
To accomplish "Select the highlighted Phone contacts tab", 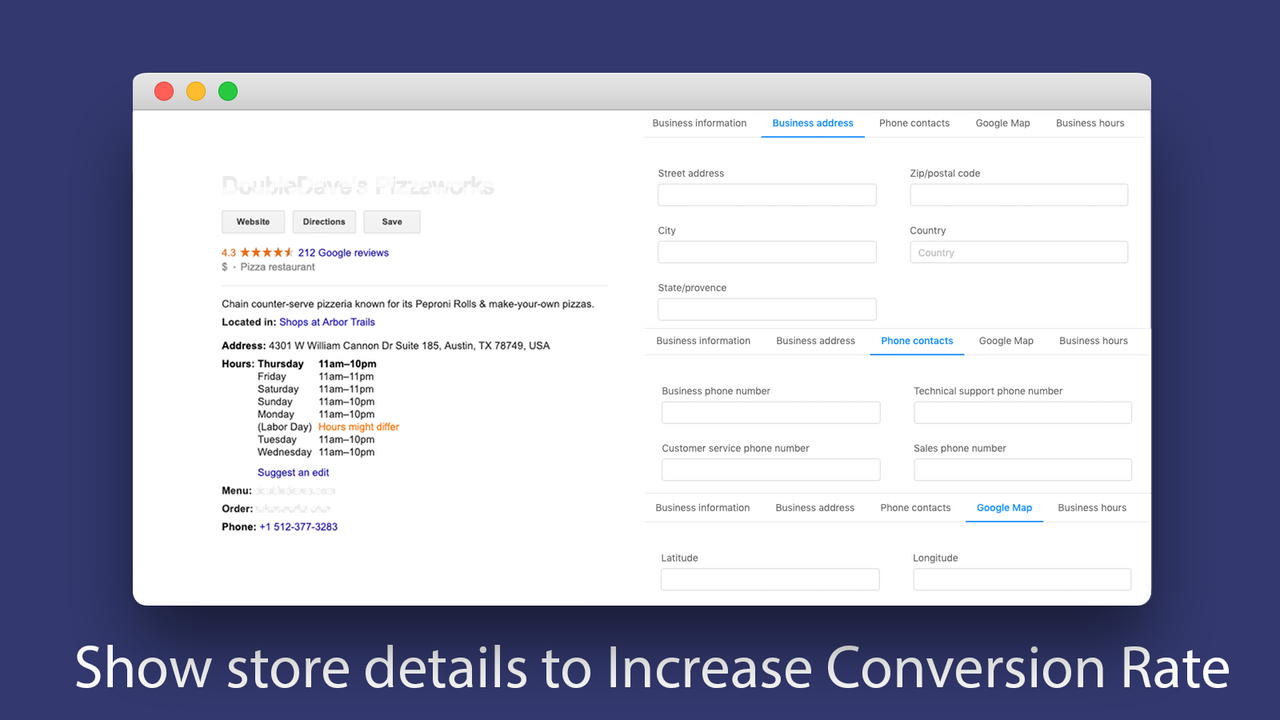I will pos(917,341).
